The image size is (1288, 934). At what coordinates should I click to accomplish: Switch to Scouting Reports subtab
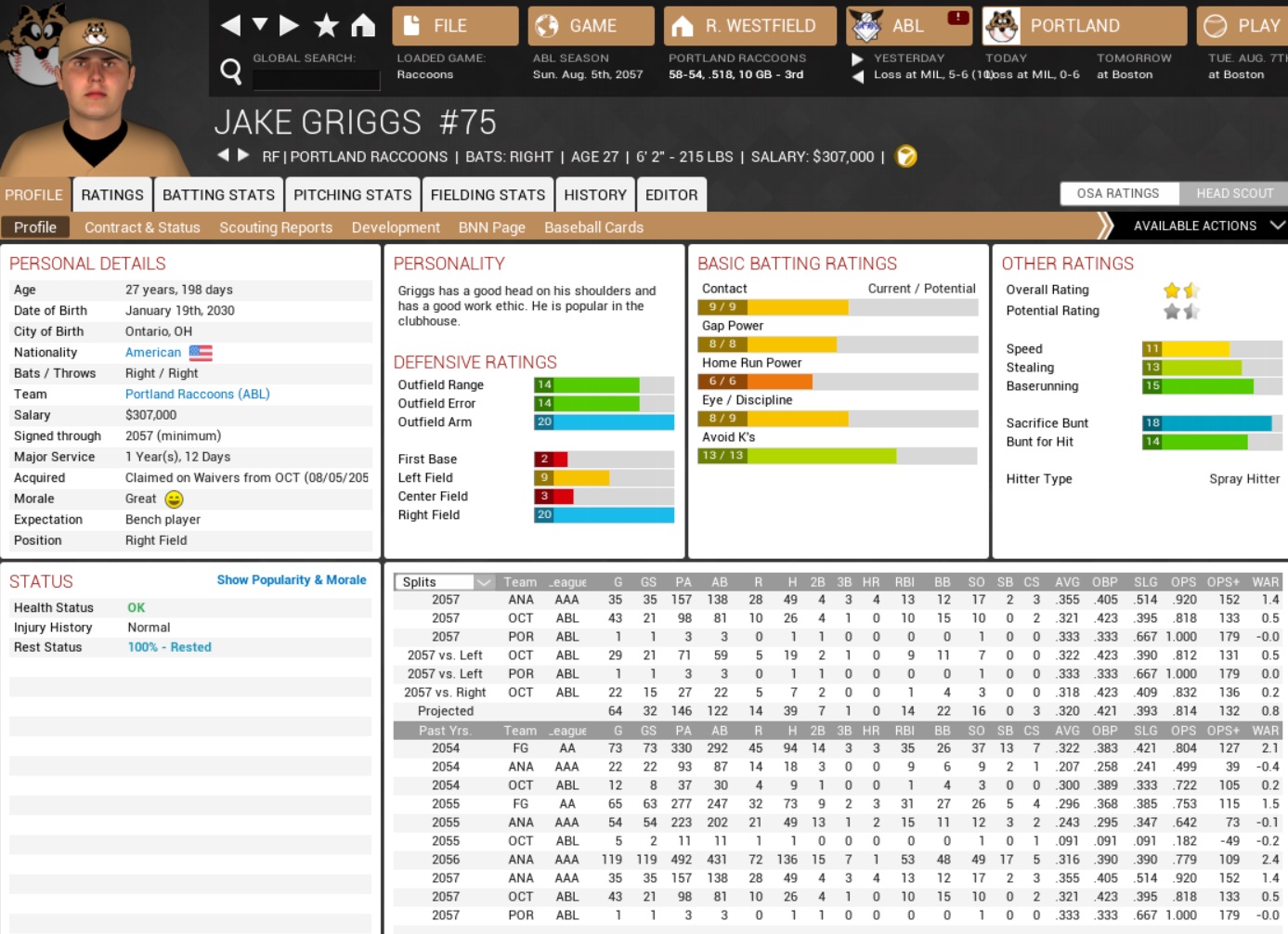pos(275,227)
